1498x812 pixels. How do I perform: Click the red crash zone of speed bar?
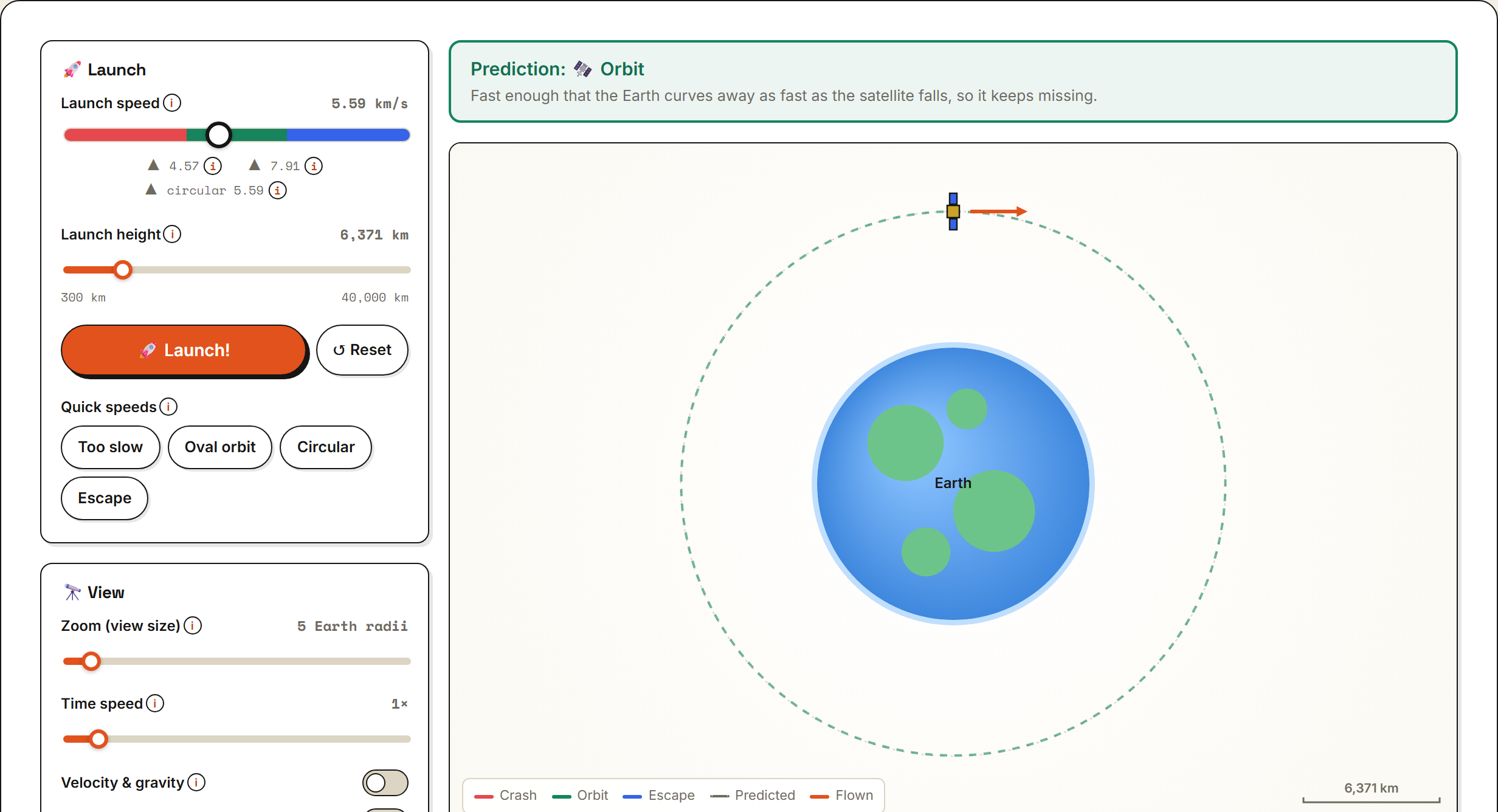click(126, 135)
